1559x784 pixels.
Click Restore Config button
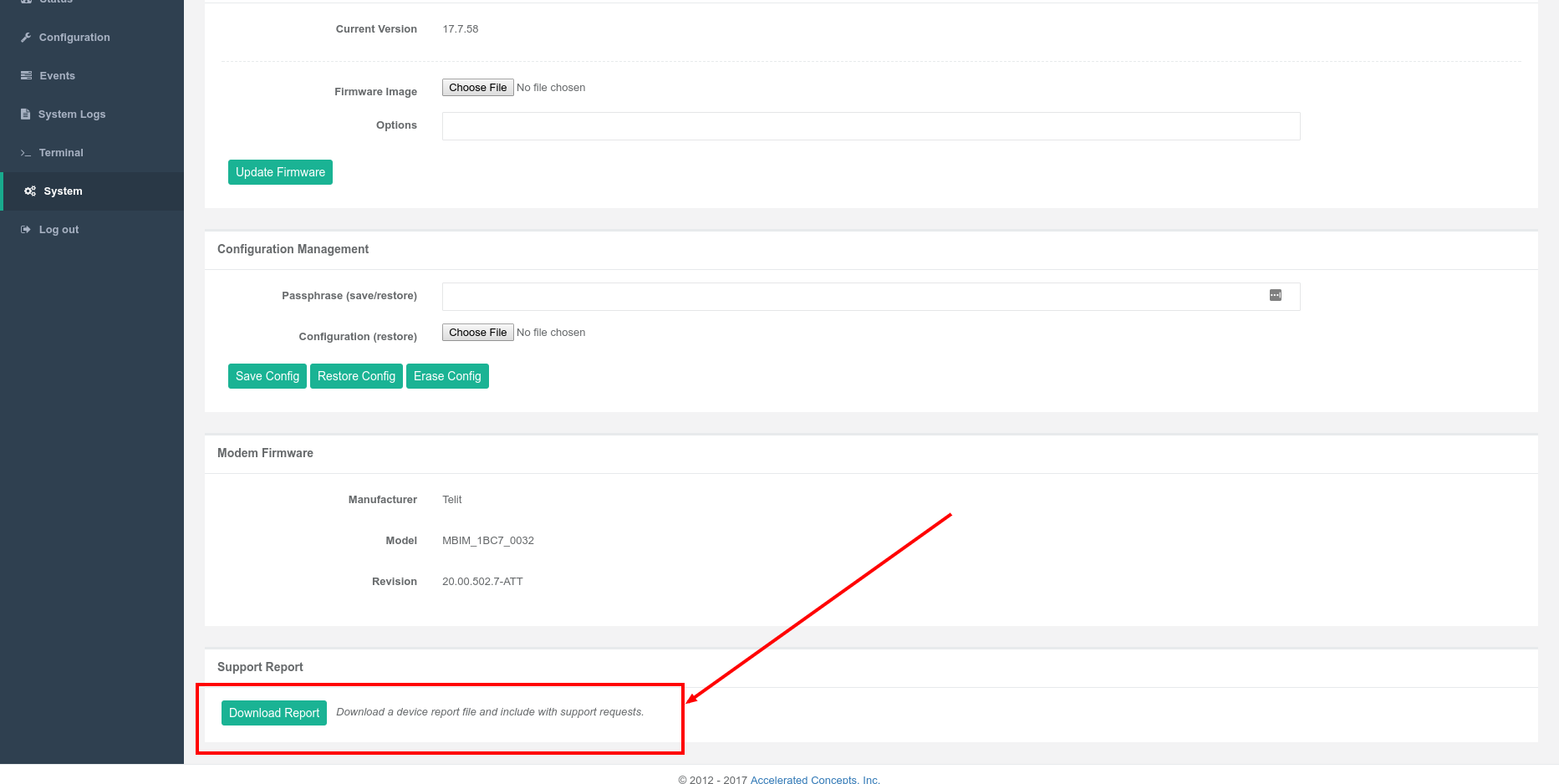click(x=356, y=376)
